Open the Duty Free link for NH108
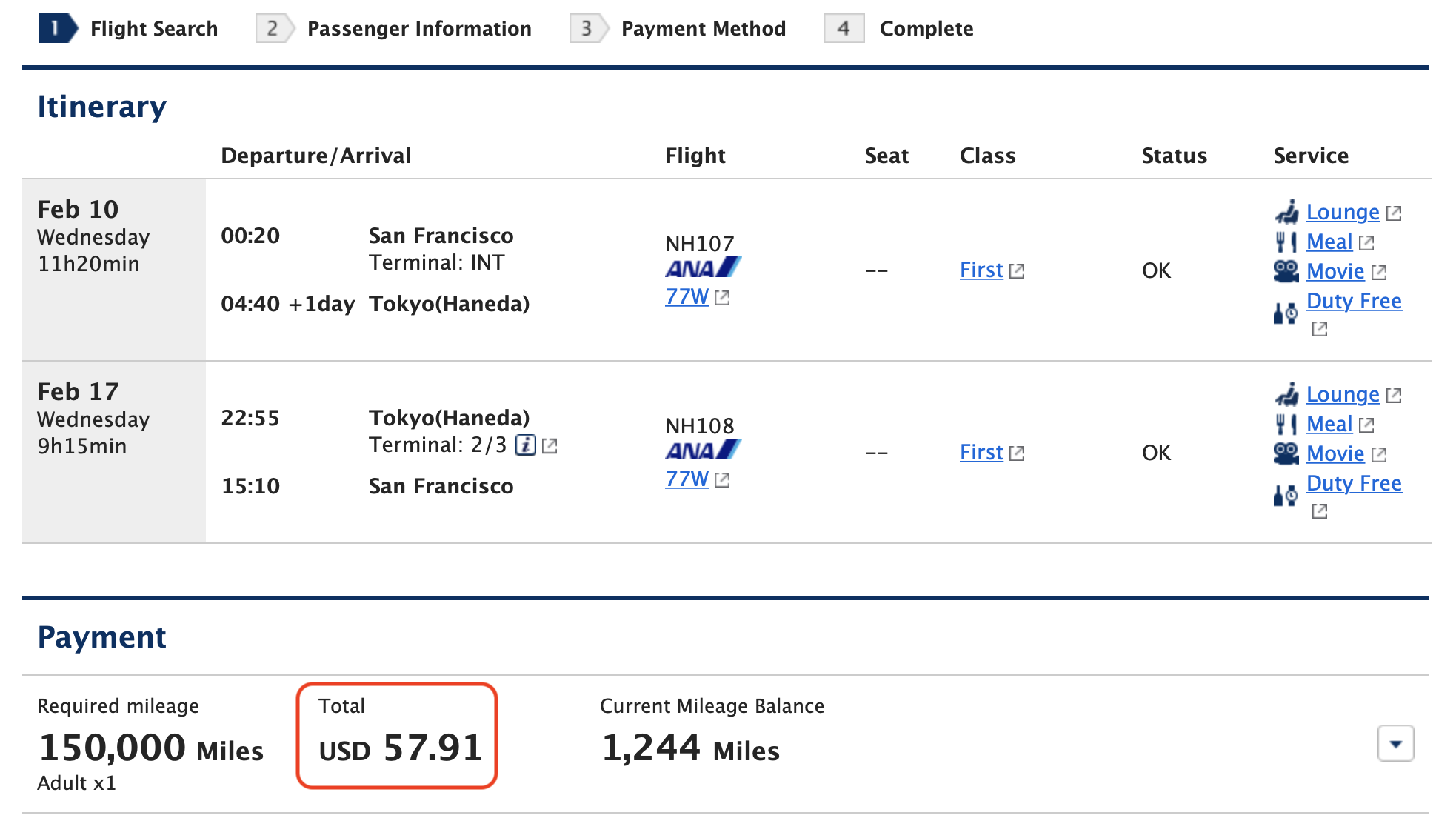Image resolution: width=1456 pixels, height=821 pixels. [x=1354, y=483]
